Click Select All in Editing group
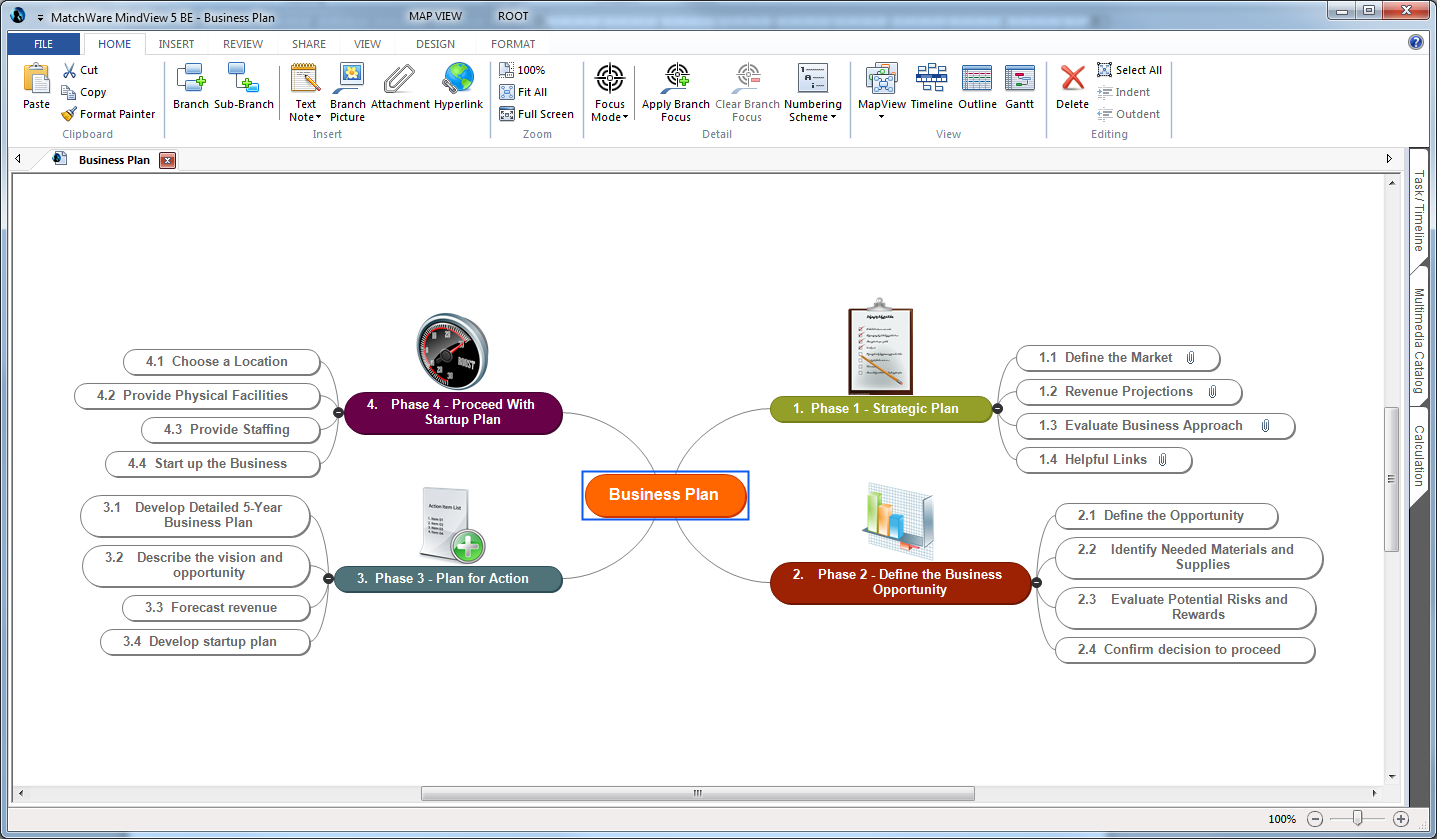Image resolution: width=1437 pixels, height=839 pixels. pyautogui.click(x=1129, y=70)
